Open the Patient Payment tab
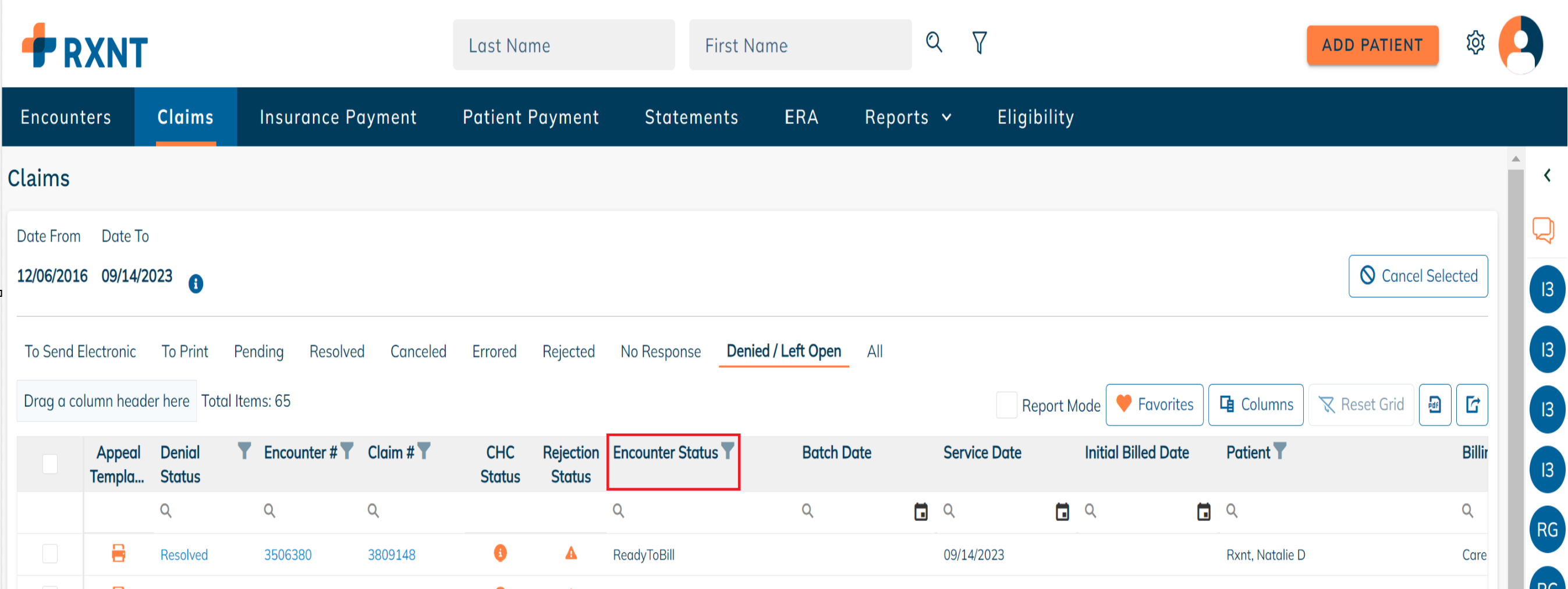 pyautogui.click(x=530, y=117)
